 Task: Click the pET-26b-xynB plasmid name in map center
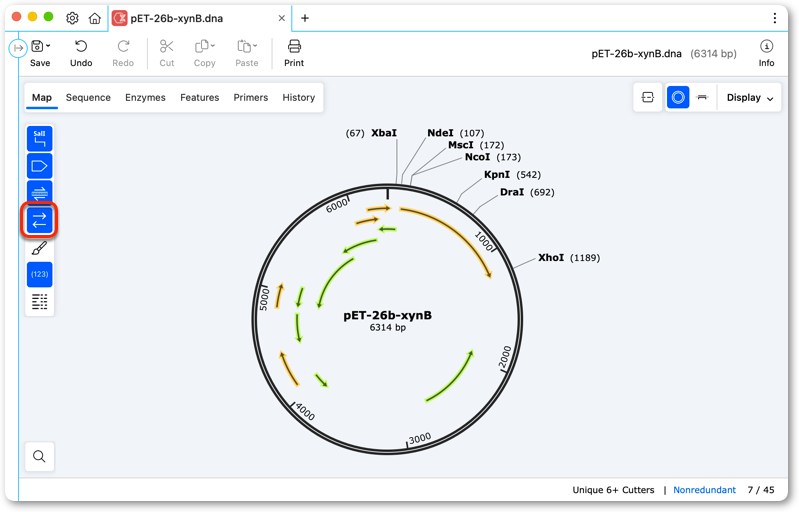pos(387,315)
